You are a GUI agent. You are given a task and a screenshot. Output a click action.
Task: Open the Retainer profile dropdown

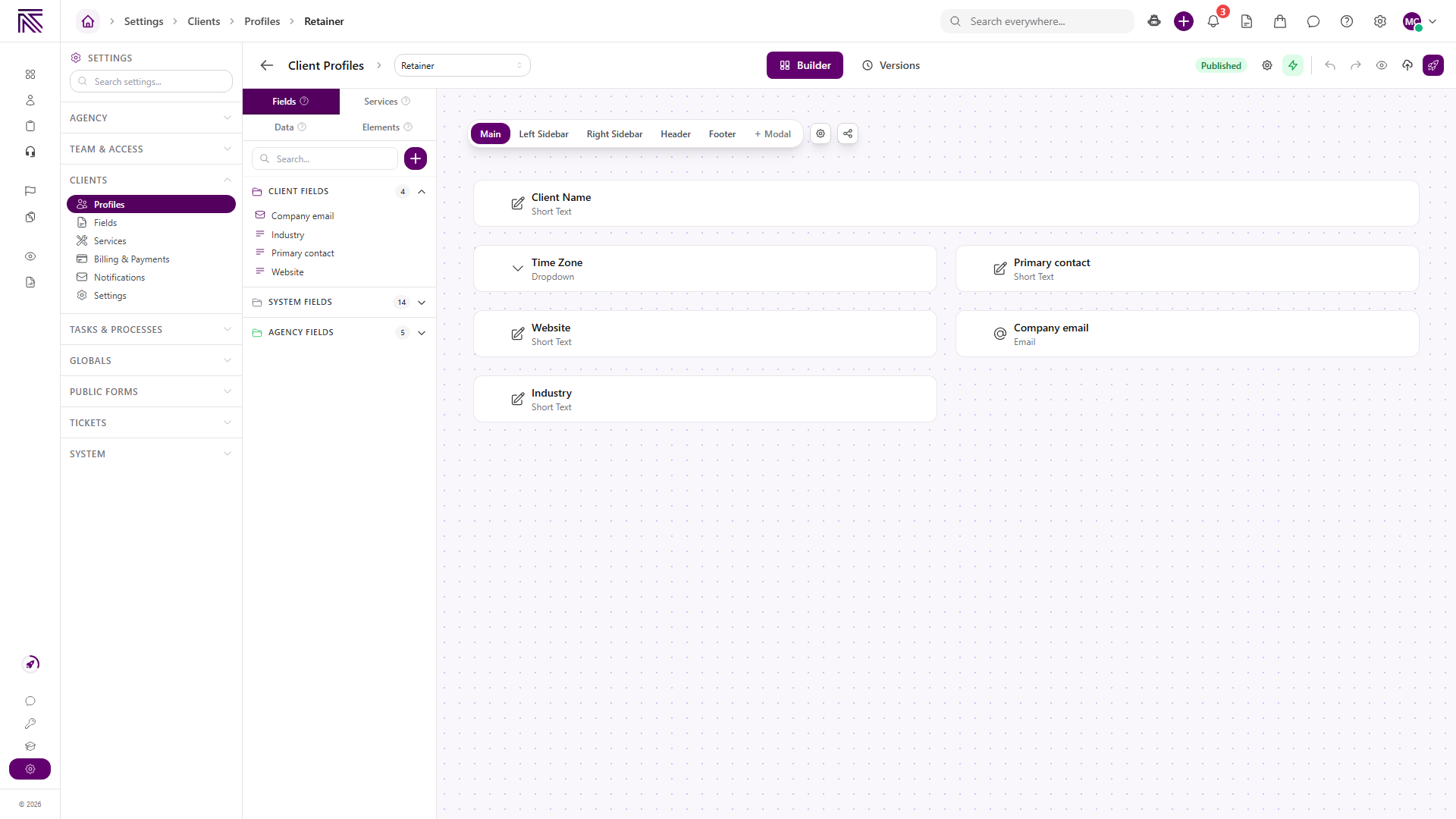coord(462,65)
